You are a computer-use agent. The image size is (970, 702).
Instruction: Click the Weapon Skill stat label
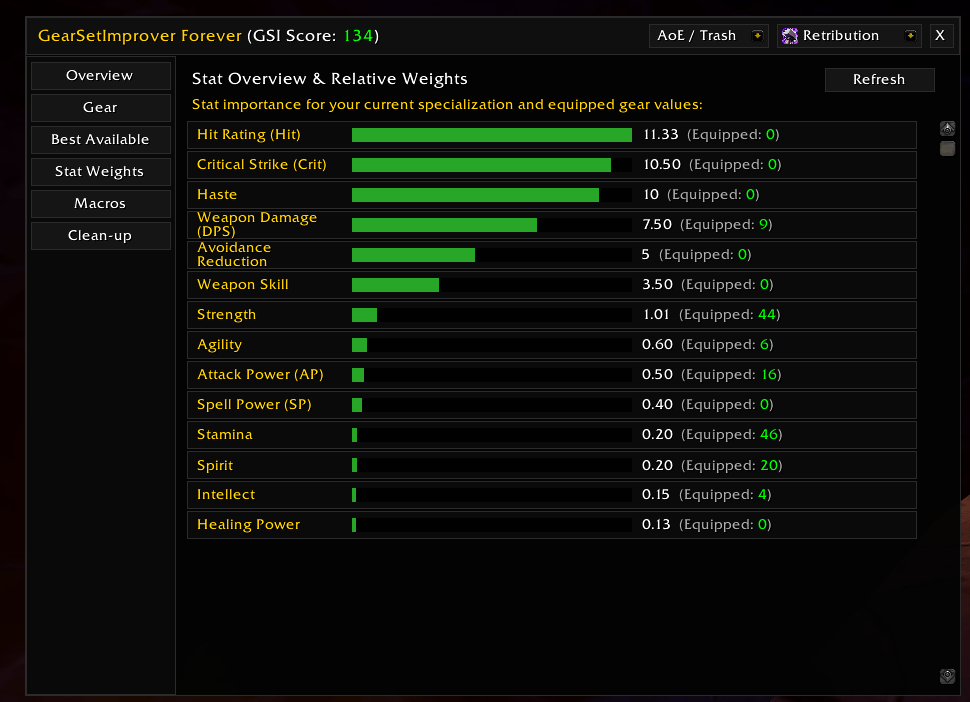[x=242, y=285]
